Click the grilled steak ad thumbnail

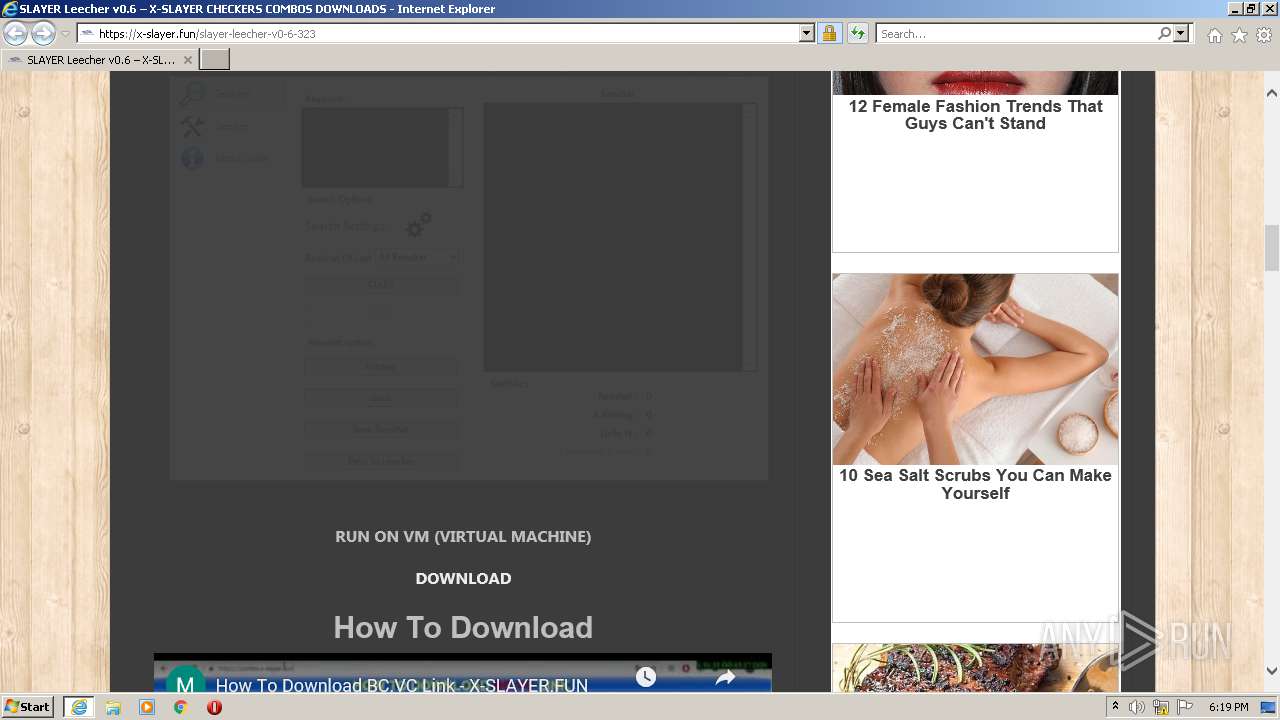coord(975,667)
